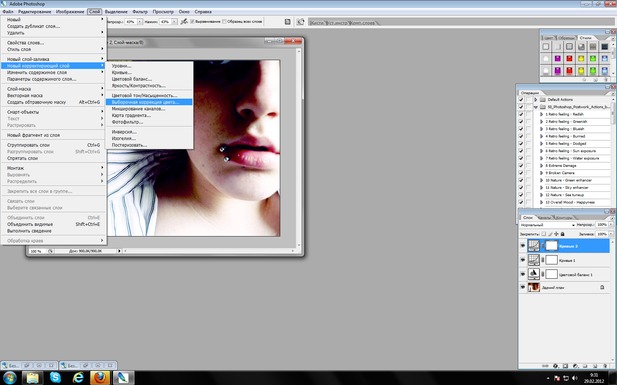Click Цветовой баланс 1 adjustment icon
This screenshot has width=617, height=385.
[534, 274]
